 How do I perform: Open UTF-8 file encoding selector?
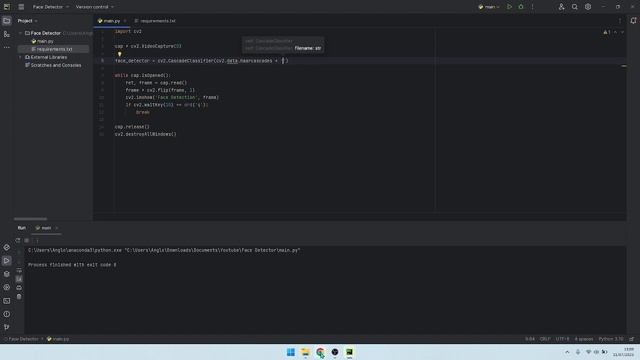point(562,339)
